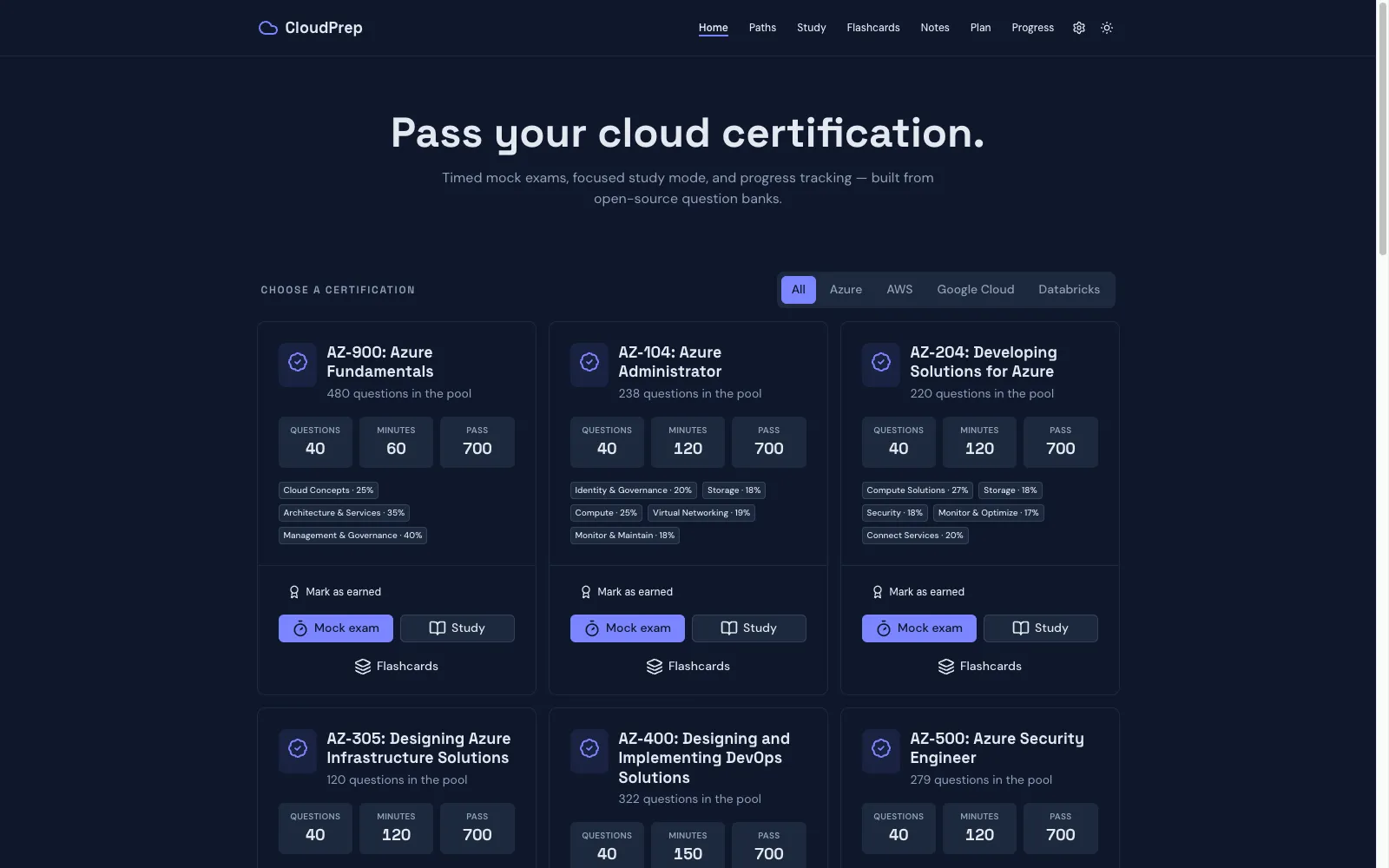This screenshot has height=868, width=1389.
Task: Click the 'Management & Governance · 40%' tag
Action: [352, 536]
